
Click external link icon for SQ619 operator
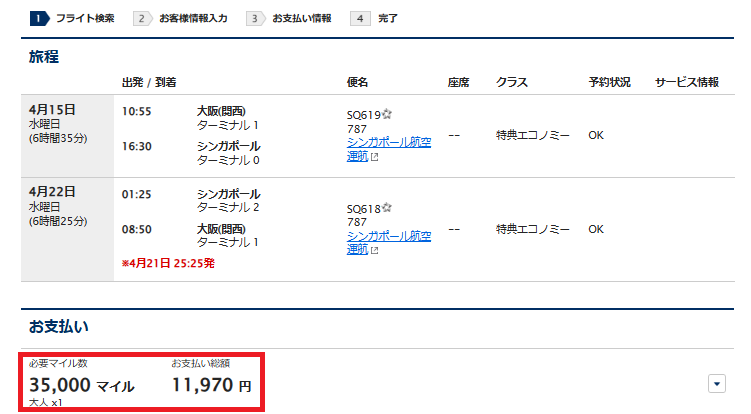pos(374,156)
